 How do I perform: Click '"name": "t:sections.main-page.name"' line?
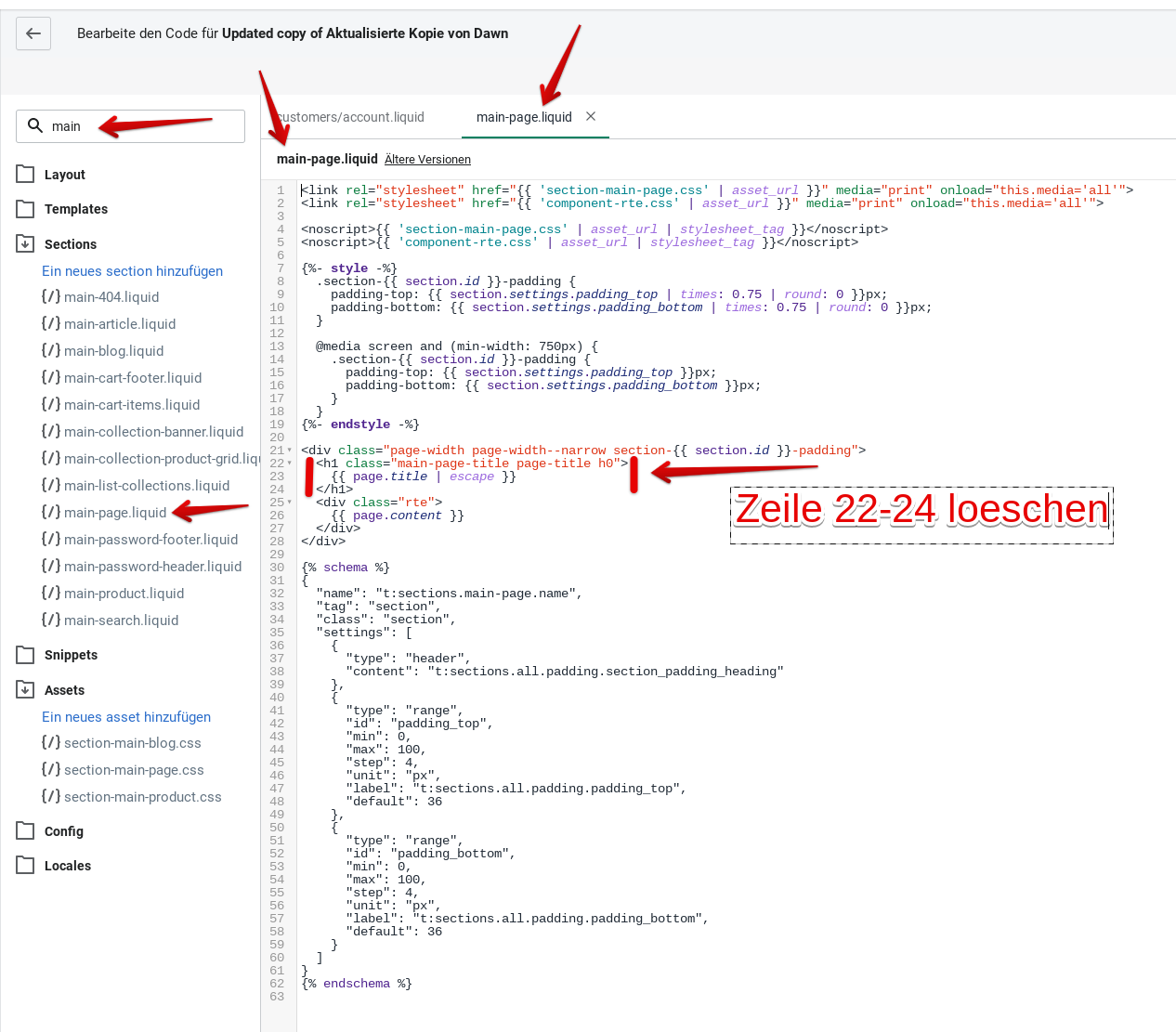450,594
